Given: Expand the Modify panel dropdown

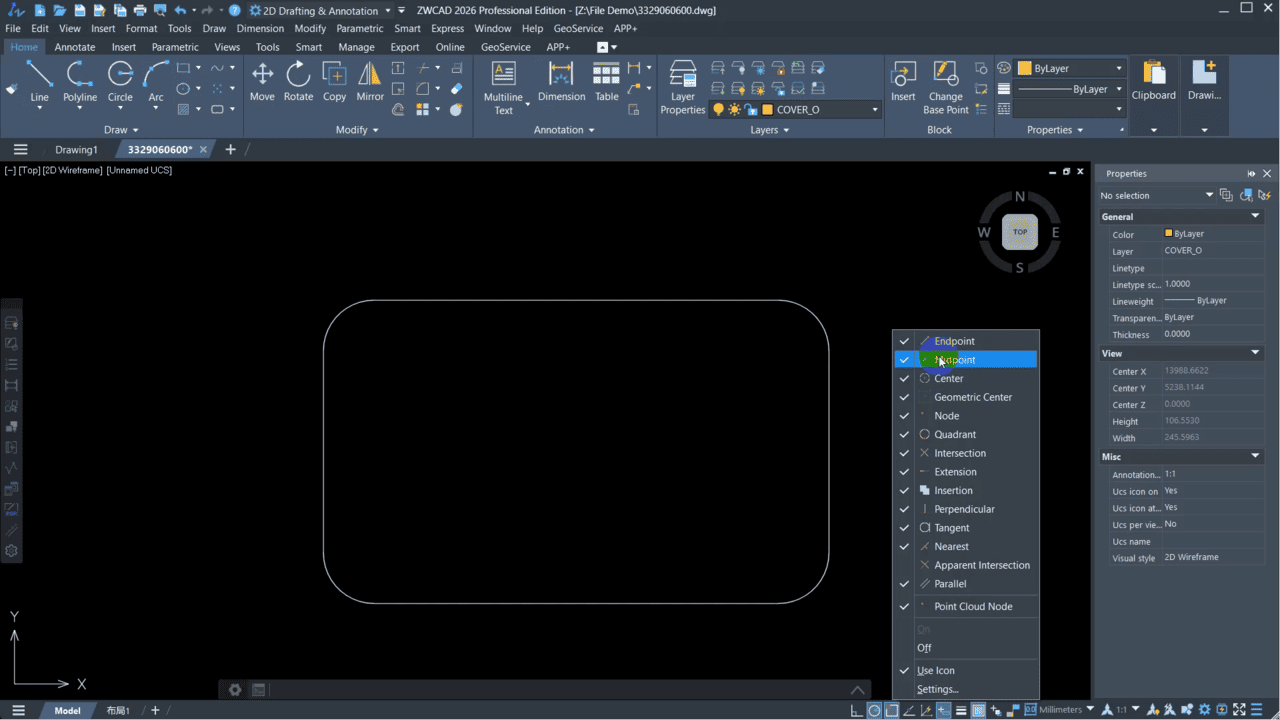Looking at the screenshot, I should coord(357,130).
